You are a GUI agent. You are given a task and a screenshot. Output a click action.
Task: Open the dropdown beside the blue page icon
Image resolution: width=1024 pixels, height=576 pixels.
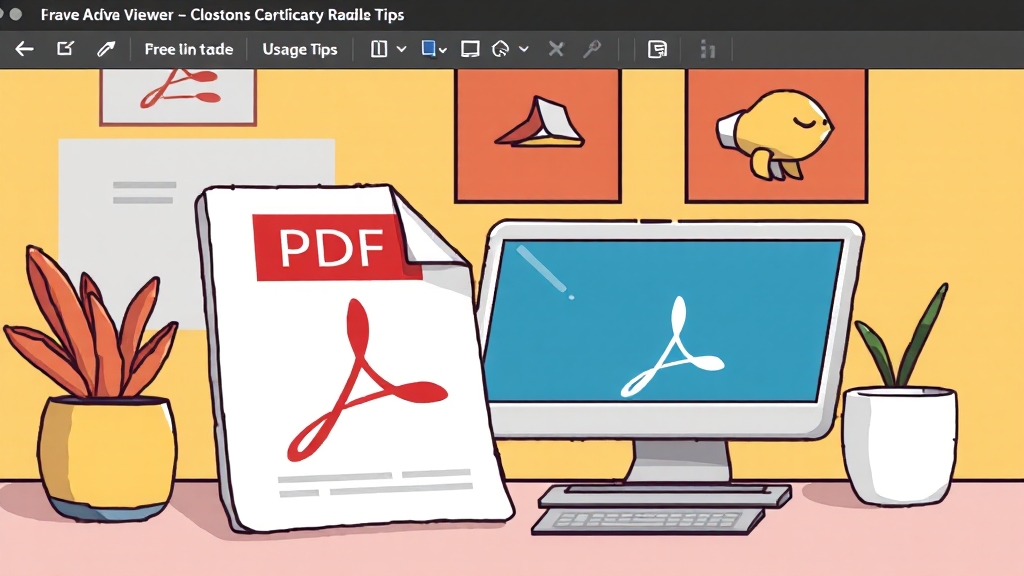[x=443, y=49]
